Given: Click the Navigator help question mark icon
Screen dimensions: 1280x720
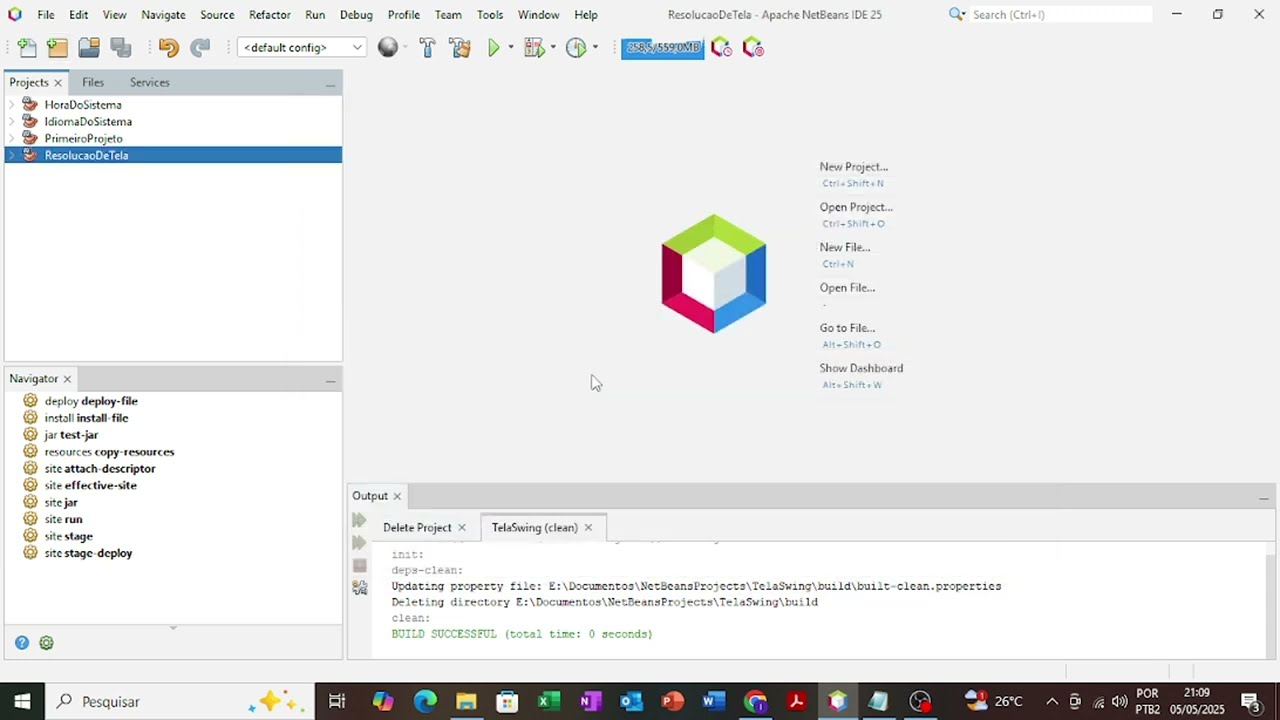Looking at the screenshot, I should [x=22, y=643].
